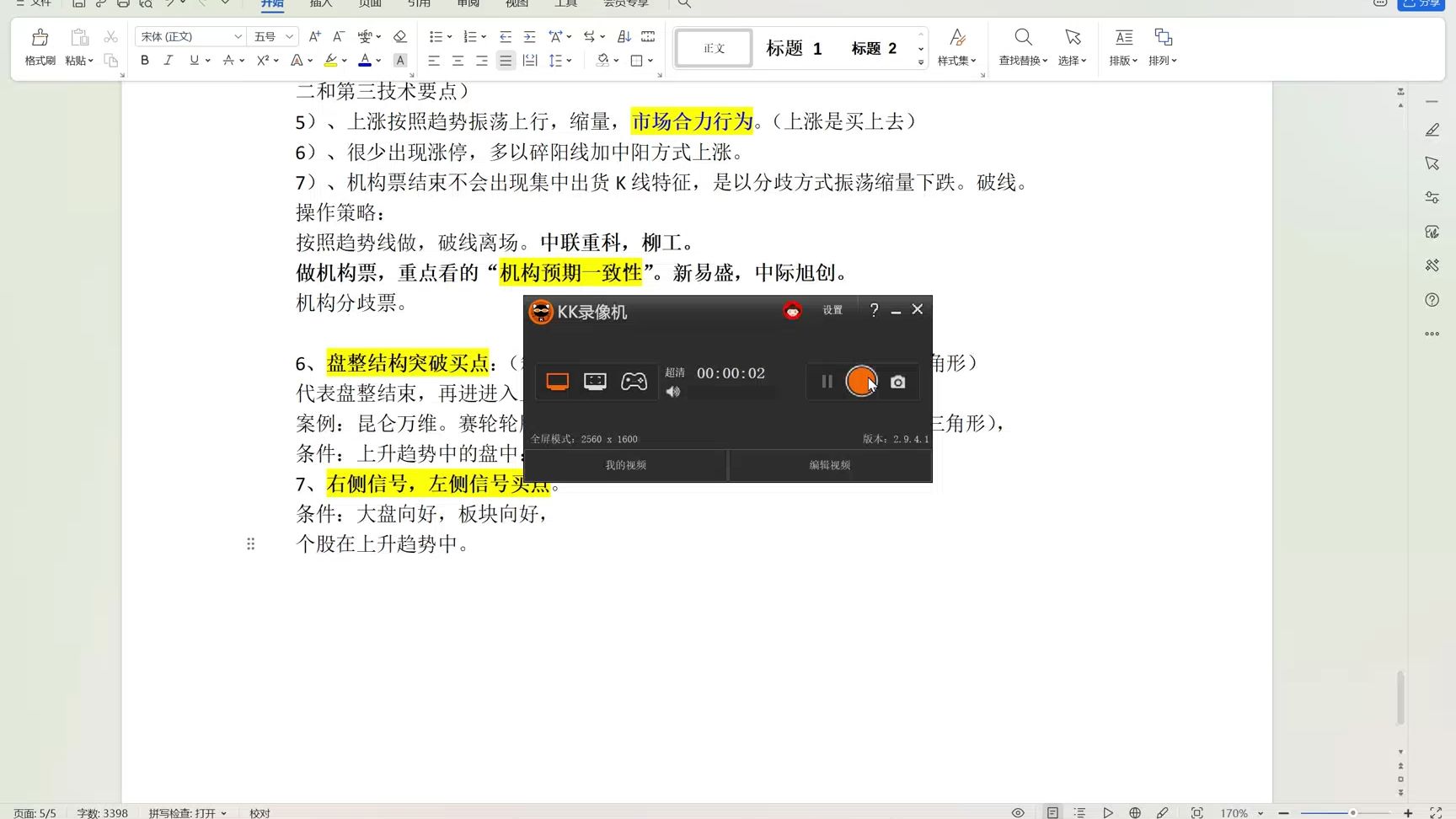Click 编辑视频 button in KK录像机
Image resolution: width=1456 pixels, height=819 pixels.
[830, 464]
